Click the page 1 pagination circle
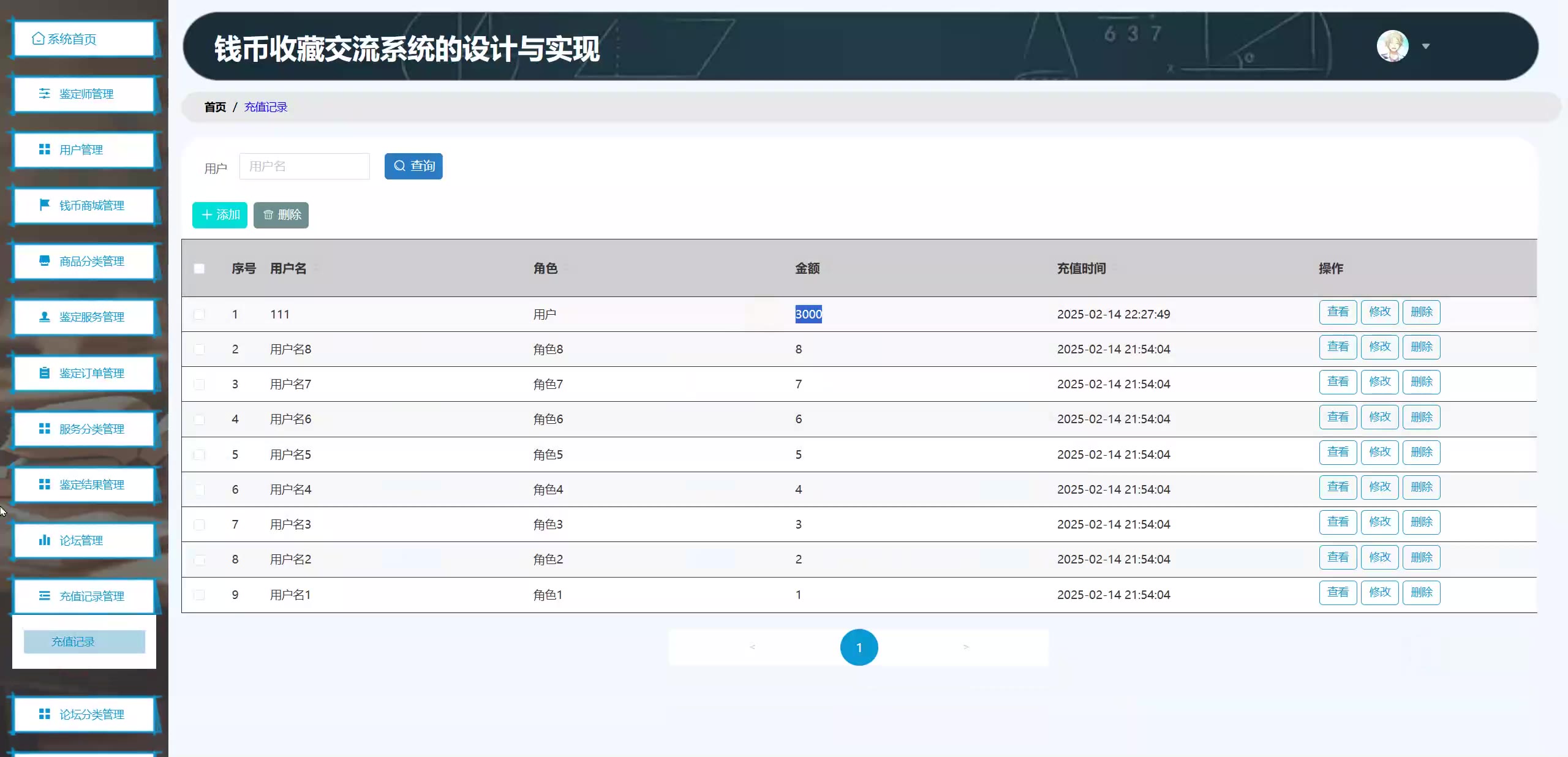Viewport: 1568px width, 757px height. click(859, 647)
